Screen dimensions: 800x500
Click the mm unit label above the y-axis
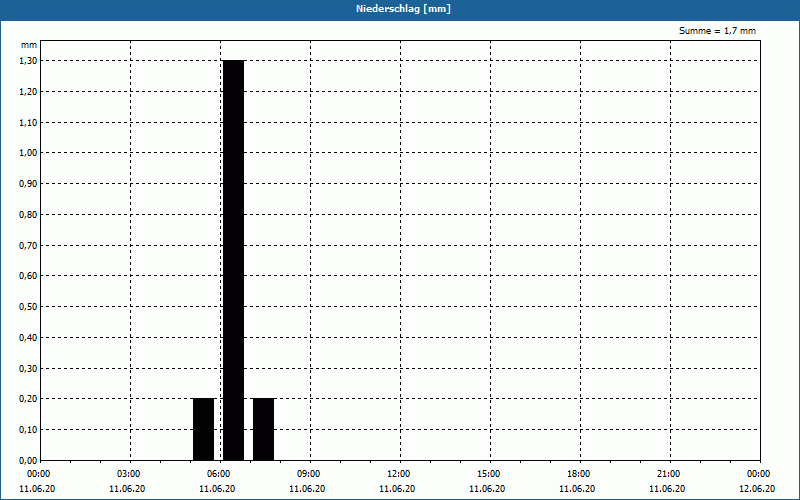coord(29,45)
